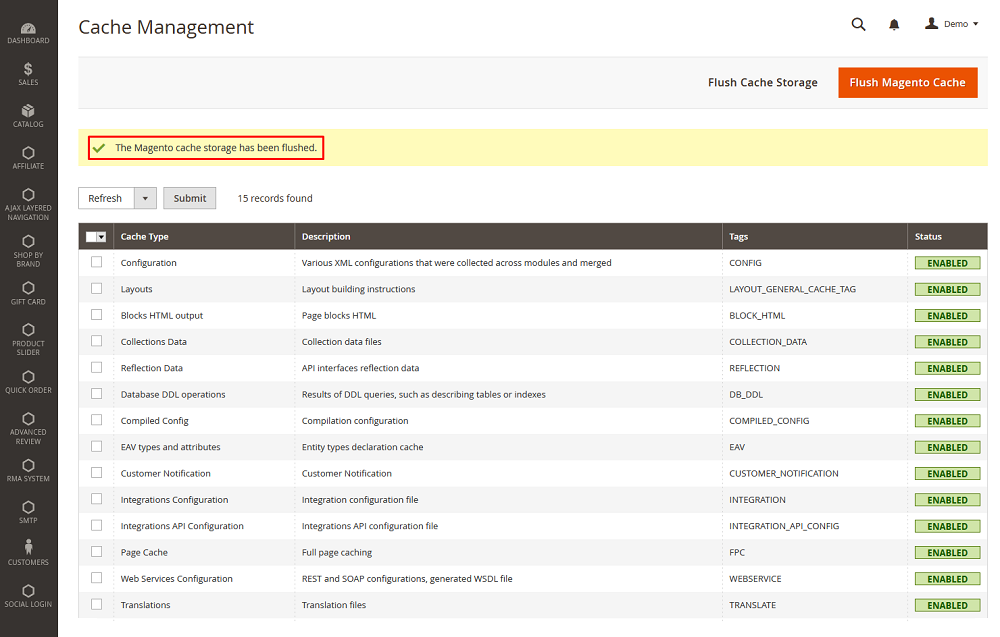Open the SMTP sidebar icon

(28, 512)
